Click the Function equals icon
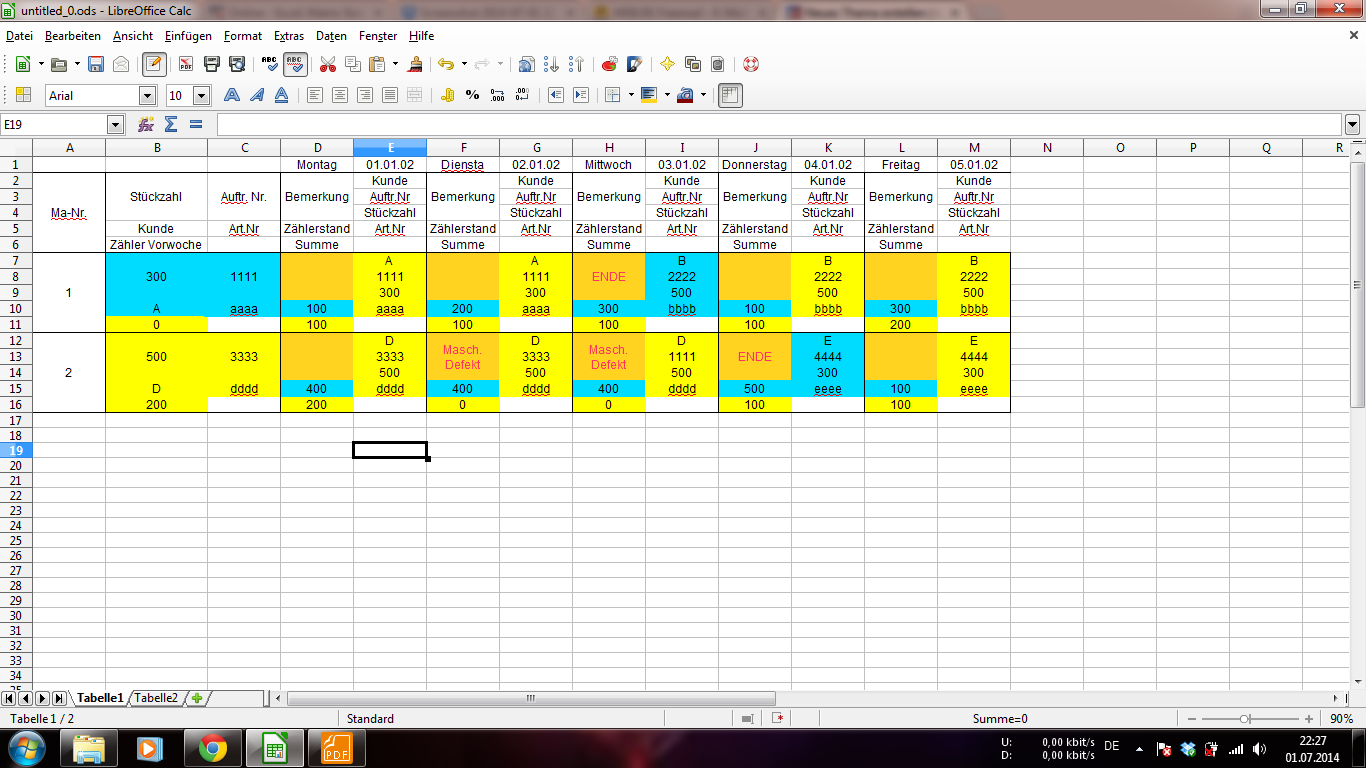The image size is (1366, 768). 196,125
